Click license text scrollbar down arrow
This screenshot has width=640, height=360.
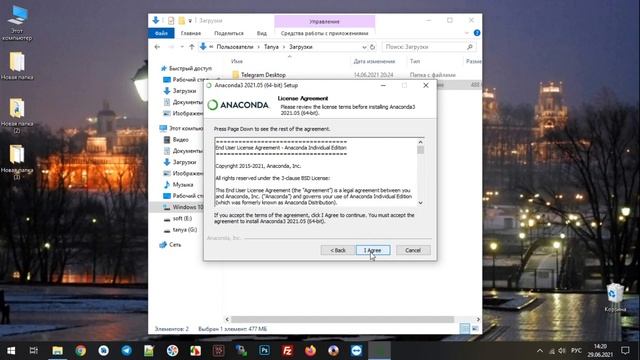tap(420, 203)
